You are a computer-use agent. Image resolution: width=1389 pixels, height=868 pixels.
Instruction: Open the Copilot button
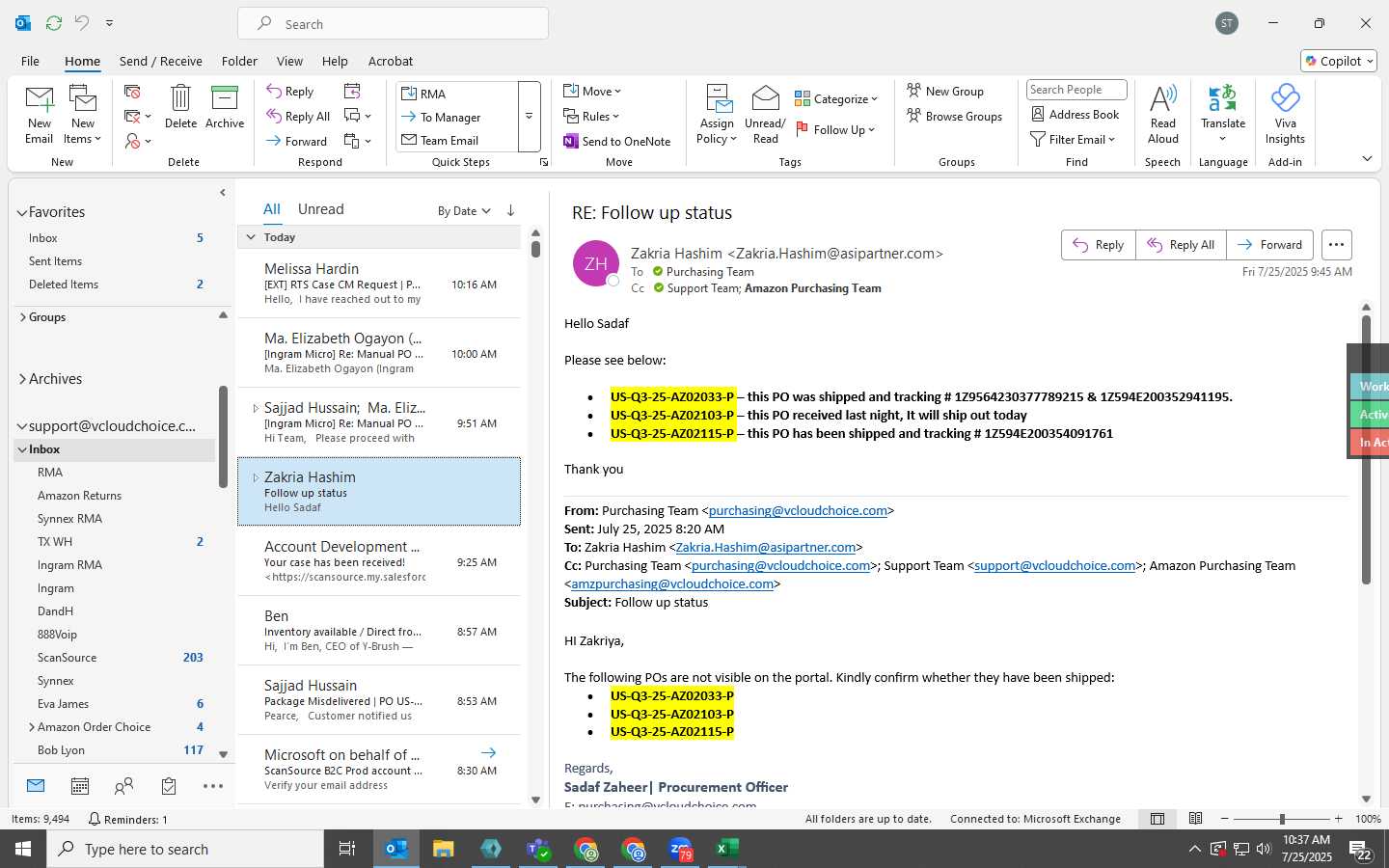coord(1339,61)
